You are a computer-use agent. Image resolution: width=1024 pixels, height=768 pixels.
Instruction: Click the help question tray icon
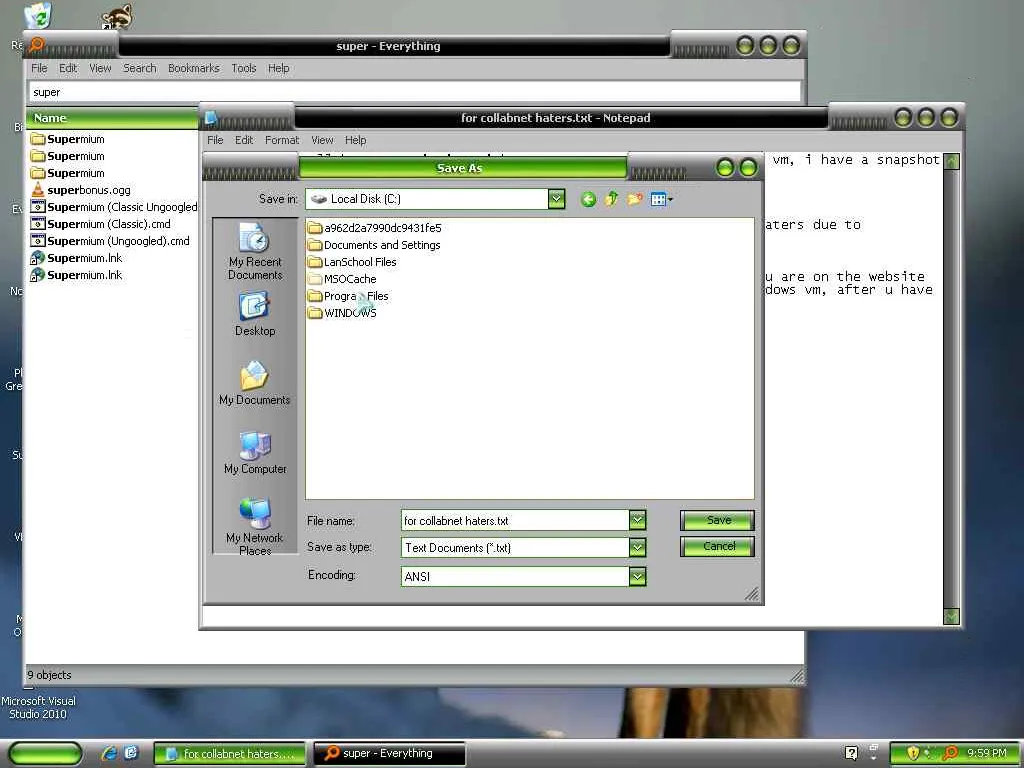[x=851, y=753]
